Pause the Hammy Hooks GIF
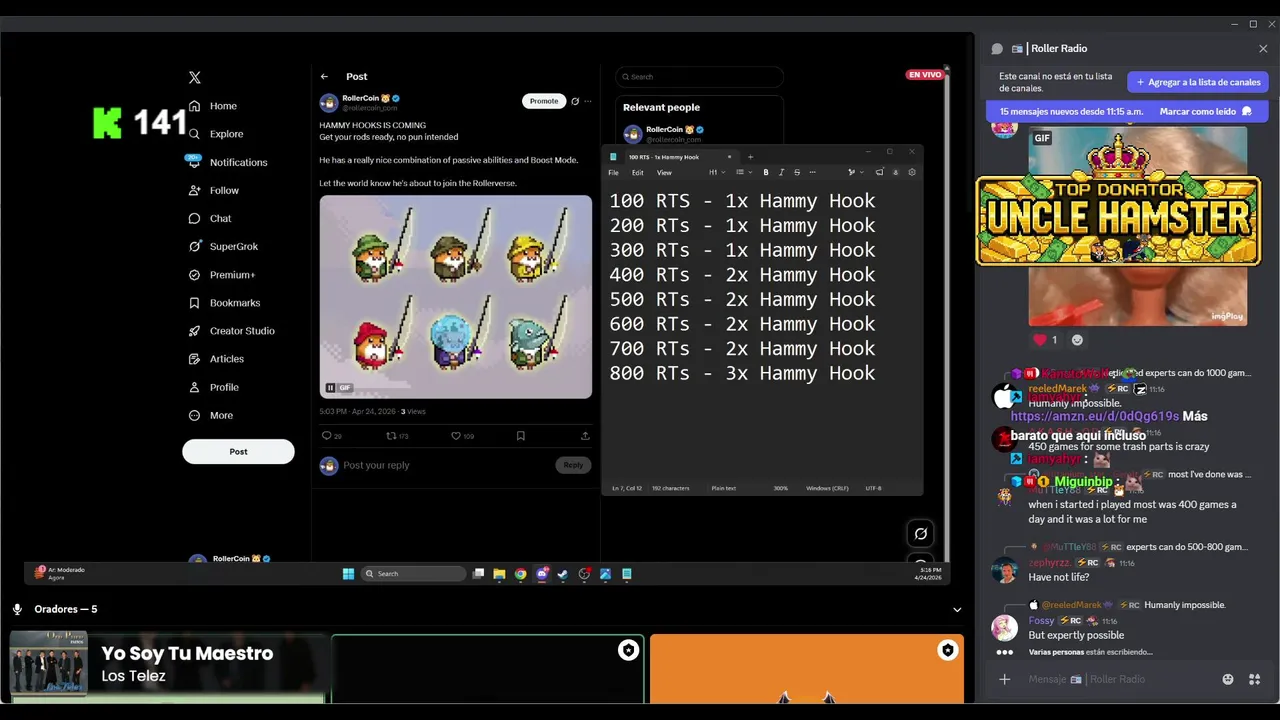Image resolution: width=1280 pixels, height=720 pixels. 330,388
